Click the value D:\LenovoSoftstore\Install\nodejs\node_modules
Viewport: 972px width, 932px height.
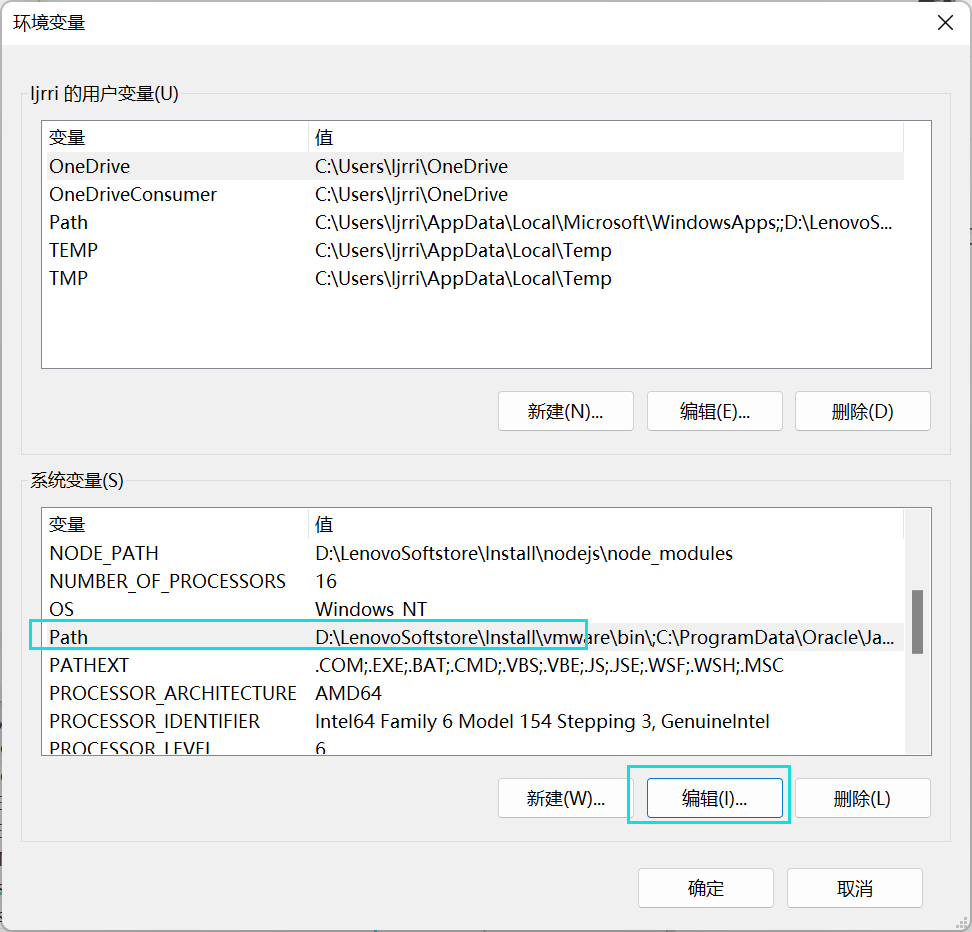pos(524,553)
